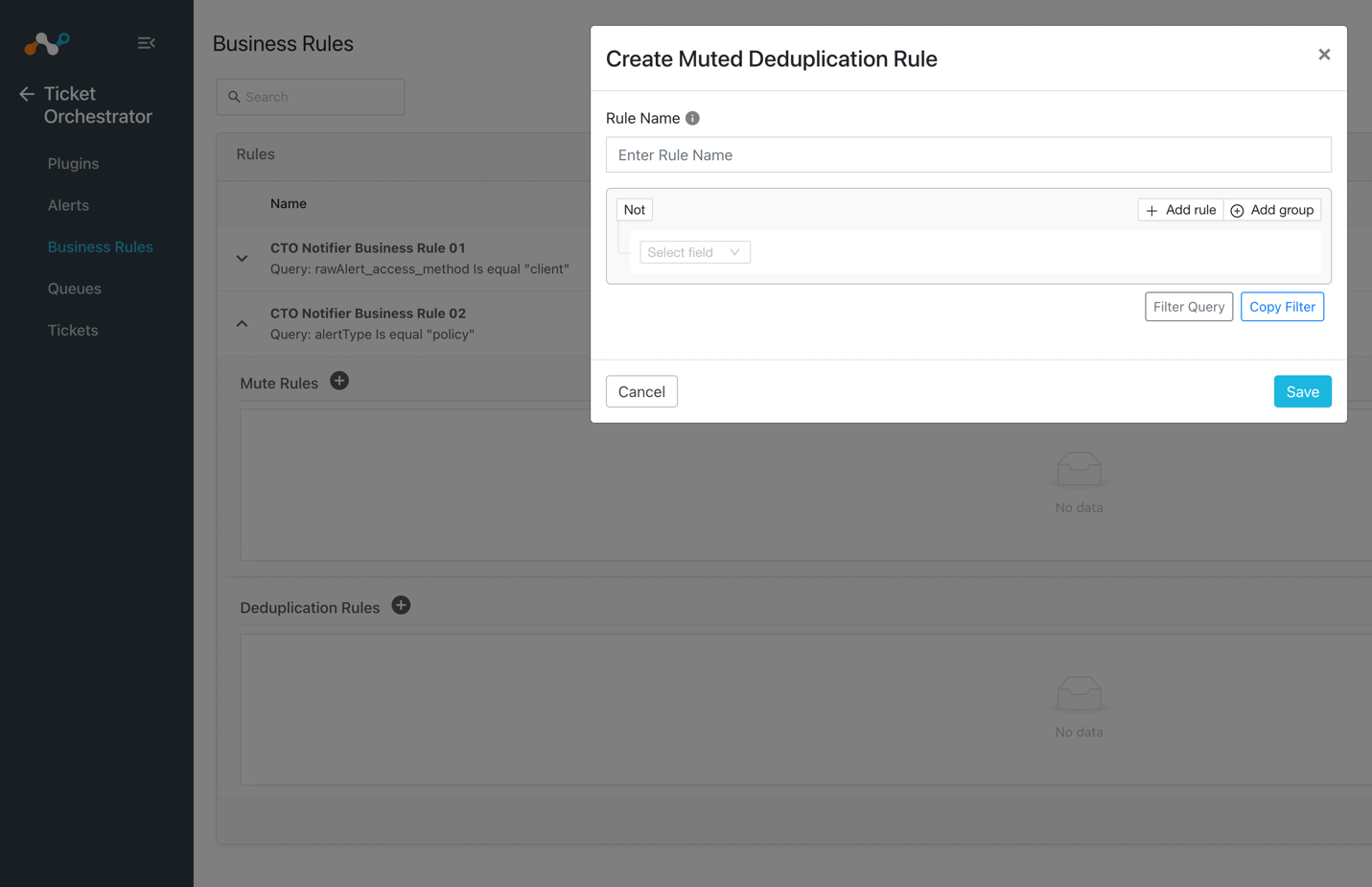Click the Deduplication Rules heading
Screen dimensions: 1372x887
[x=310, y=608]
